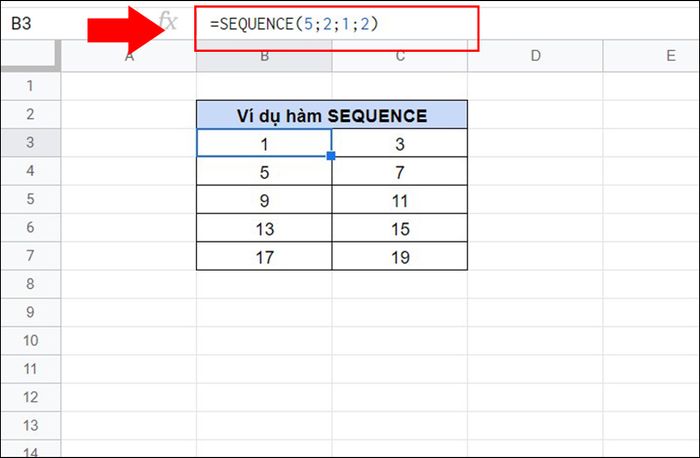Click the formula bar with SEQUENCE formula
Viewport: 700px width, 458px height.
[x=340, y=22]
